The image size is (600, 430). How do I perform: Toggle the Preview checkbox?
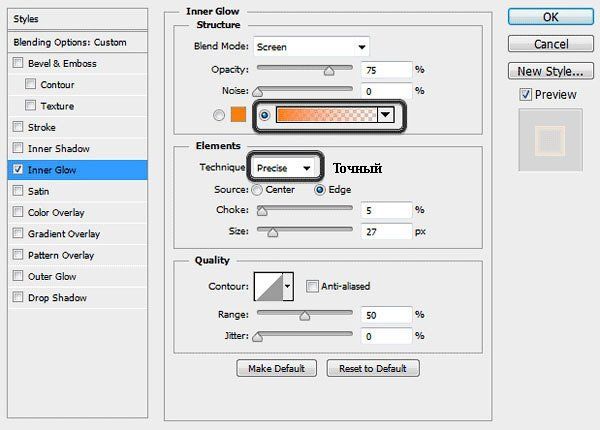(x=525, y=94)
